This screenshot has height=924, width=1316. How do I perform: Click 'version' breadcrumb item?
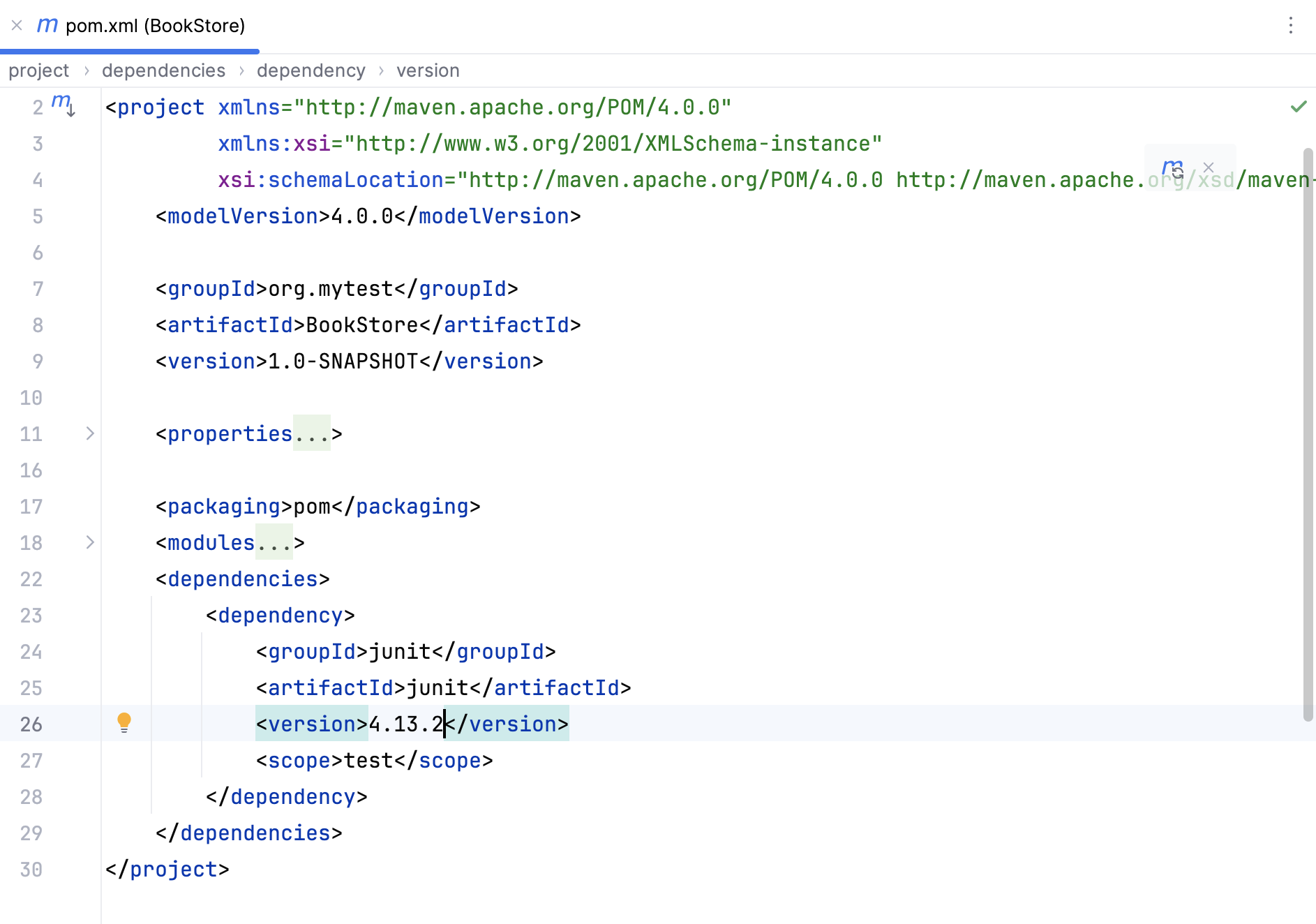pos(428,70)
